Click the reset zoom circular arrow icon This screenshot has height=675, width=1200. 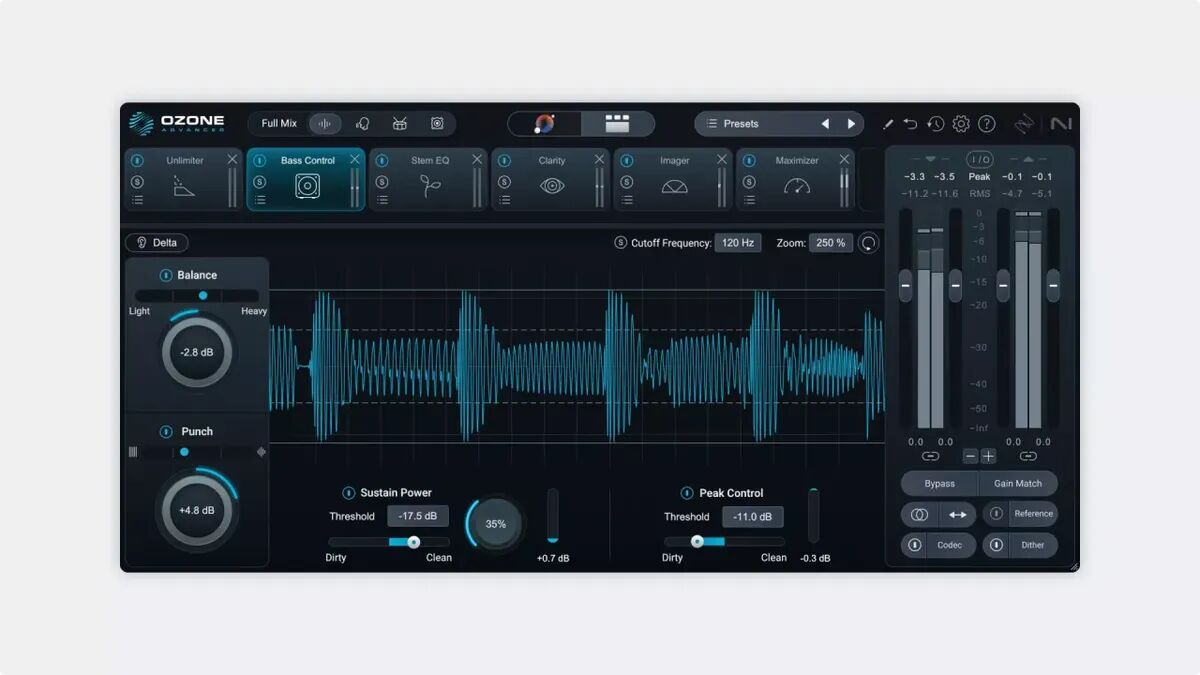click(868, 243)
